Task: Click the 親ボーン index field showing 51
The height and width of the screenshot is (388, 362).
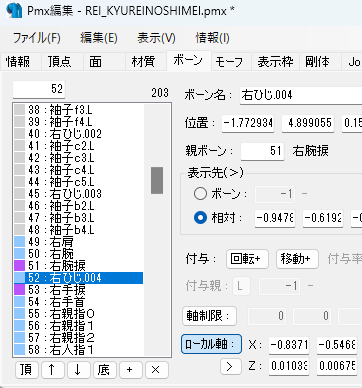Action: [262, 151]
